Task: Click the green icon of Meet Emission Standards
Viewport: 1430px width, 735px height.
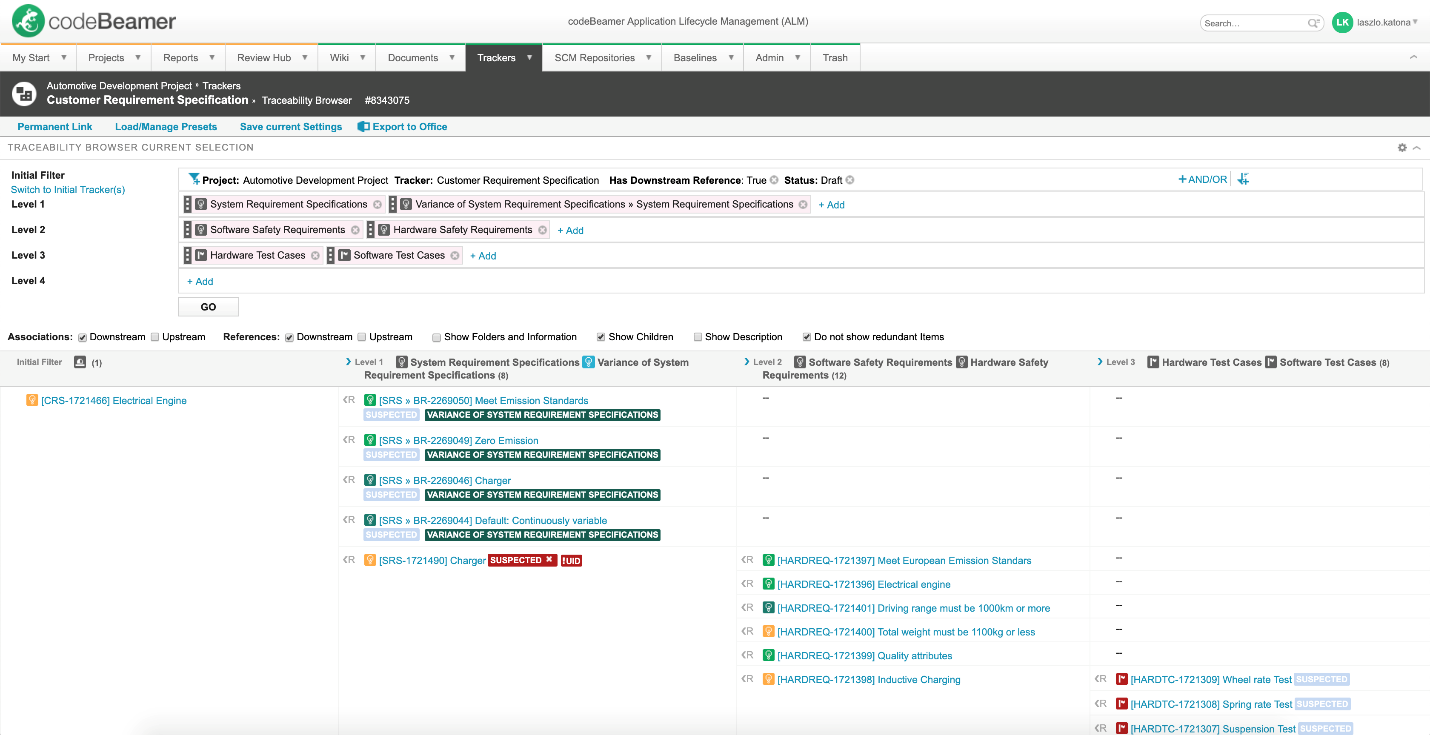Action: coord(370,401)
